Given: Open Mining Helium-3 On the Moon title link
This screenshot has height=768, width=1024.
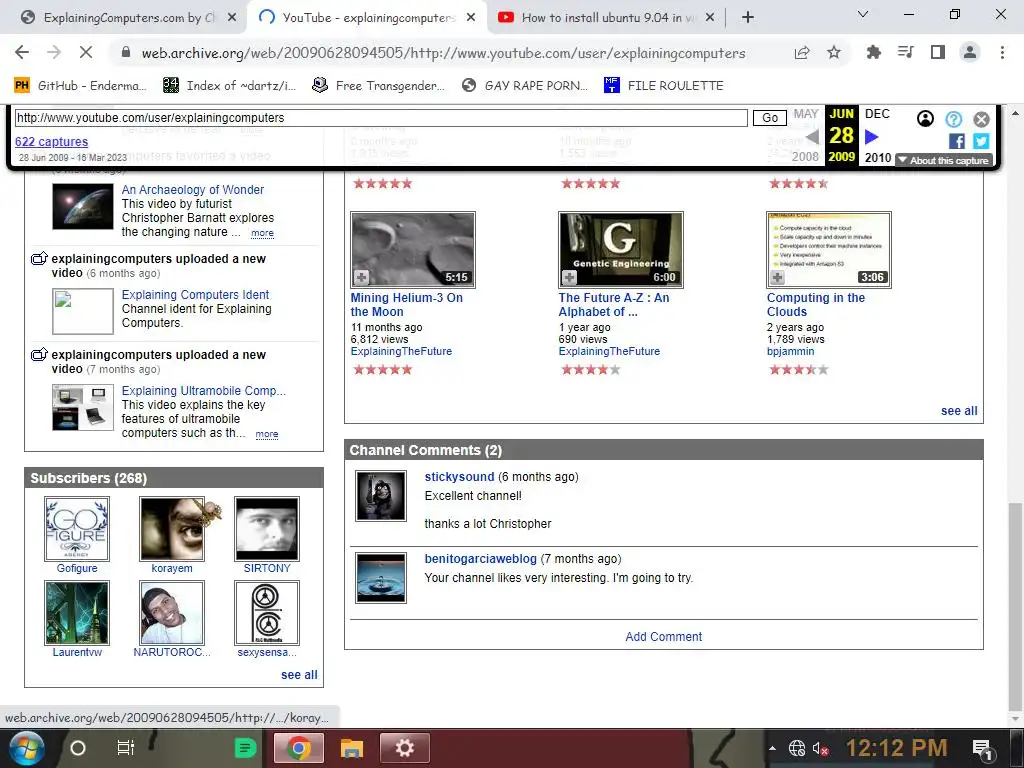Looking at the screenshot, I should click(x=407, y=304).
